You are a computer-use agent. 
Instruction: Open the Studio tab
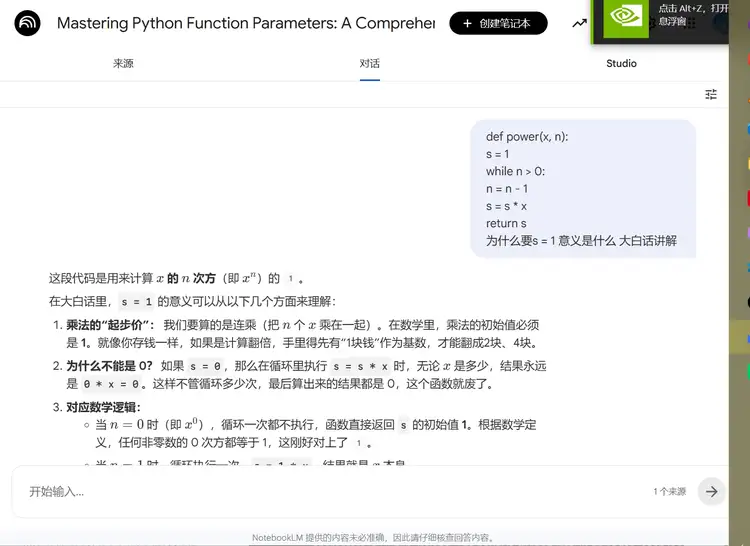[621, 64]
